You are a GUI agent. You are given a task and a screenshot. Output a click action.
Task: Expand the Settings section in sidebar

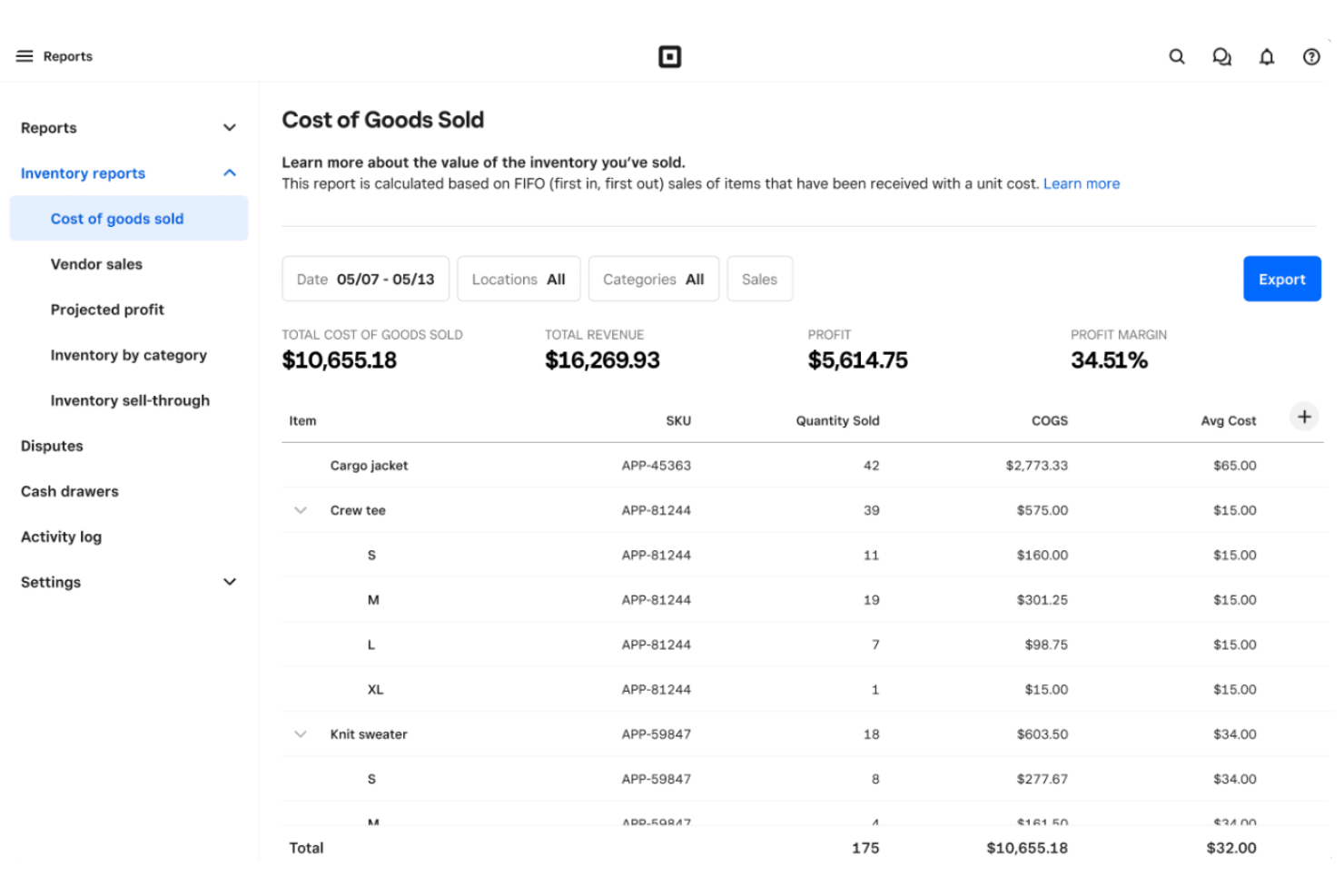tap(229, 582)
